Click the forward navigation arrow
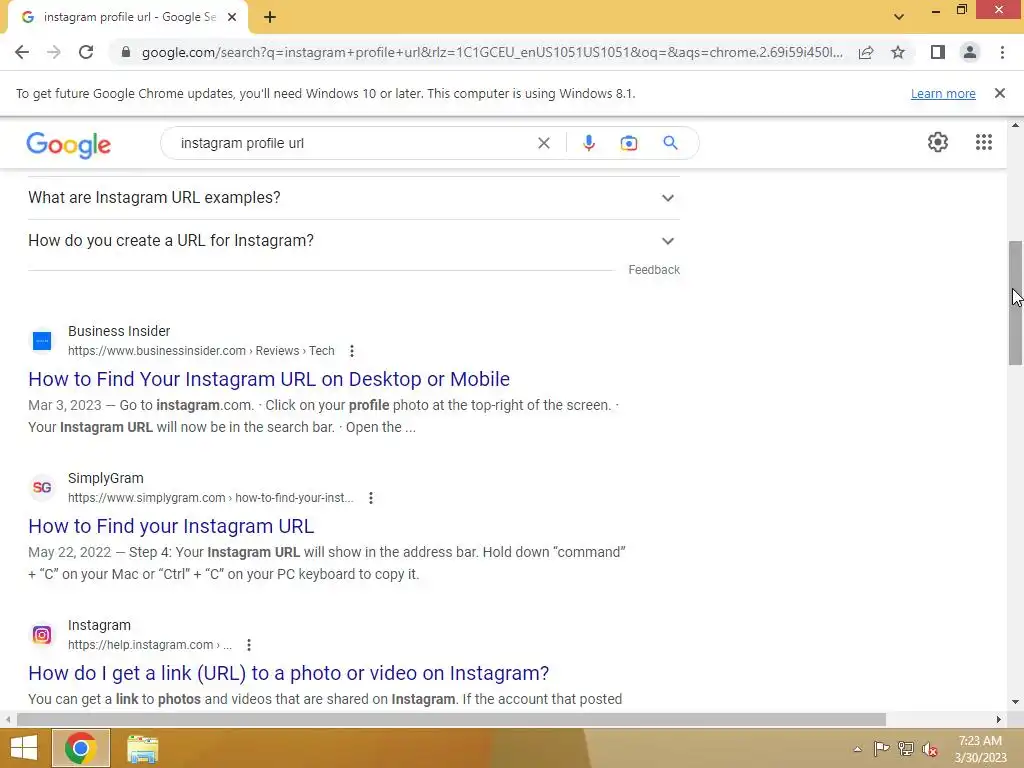This screenshot has height=768, width=1024. point(54,52)
